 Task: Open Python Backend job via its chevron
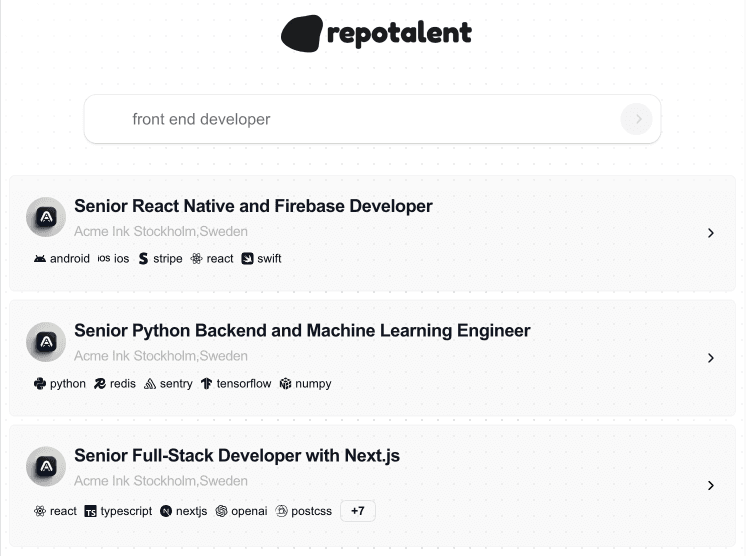pyautogui.click(x=711, y=358)
